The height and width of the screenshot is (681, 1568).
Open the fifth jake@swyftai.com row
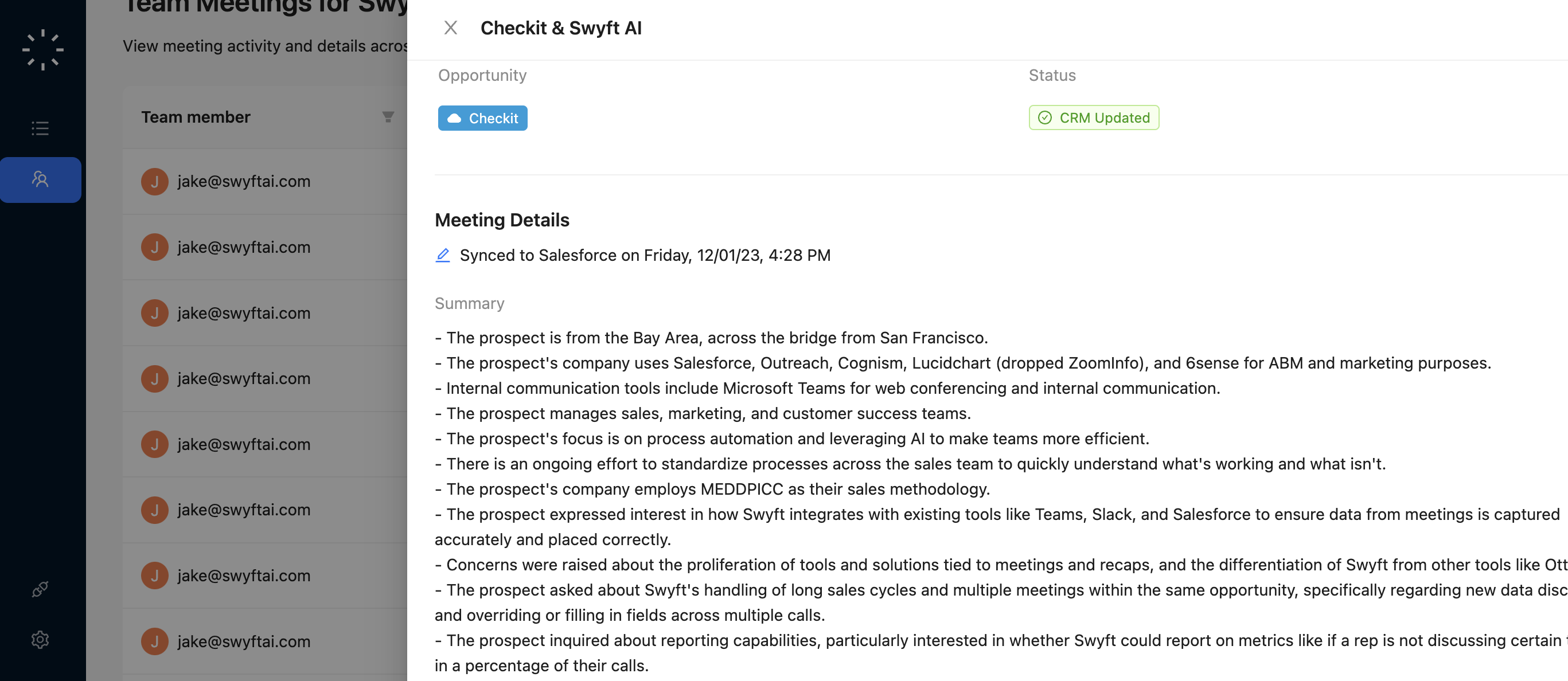tap(244, 444)
